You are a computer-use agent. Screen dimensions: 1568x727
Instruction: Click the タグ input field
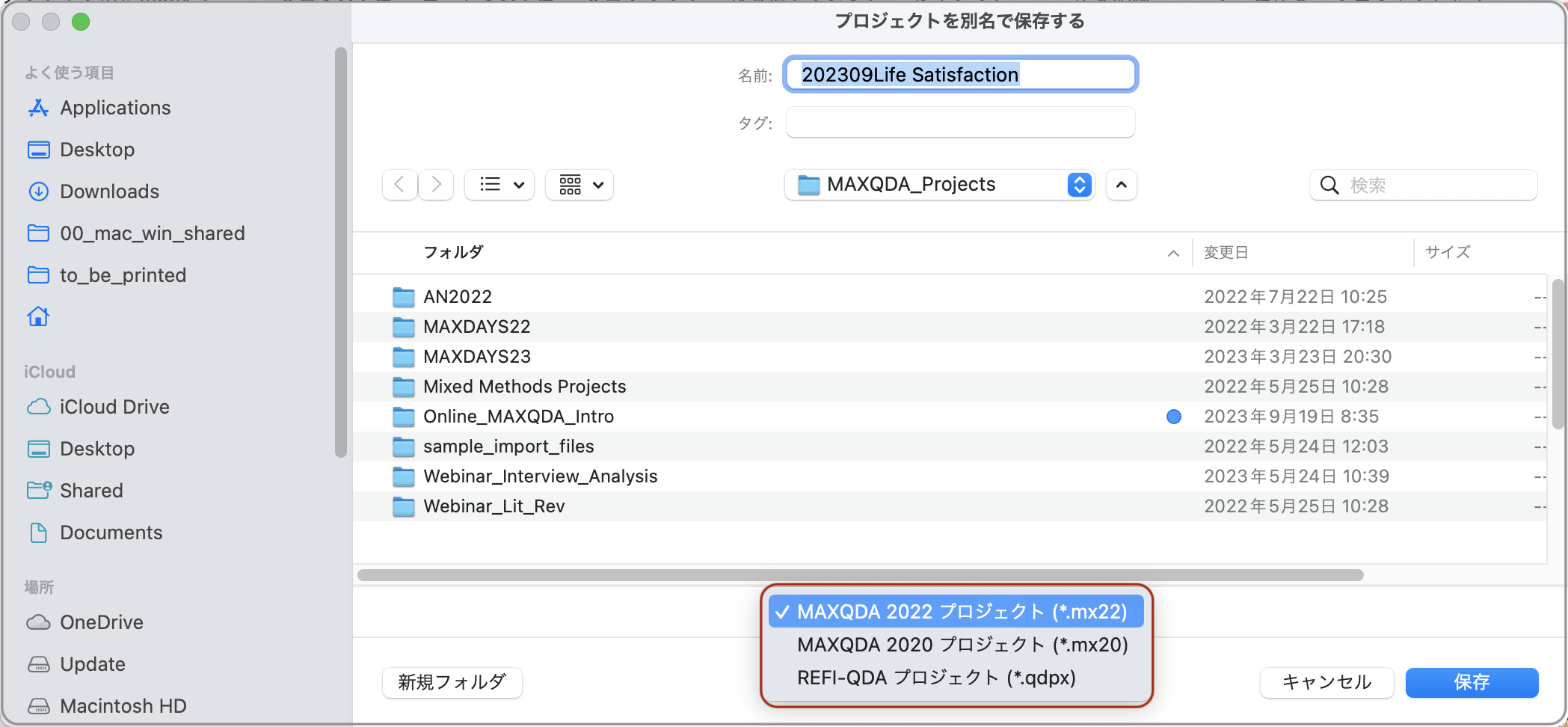(960, 123)
